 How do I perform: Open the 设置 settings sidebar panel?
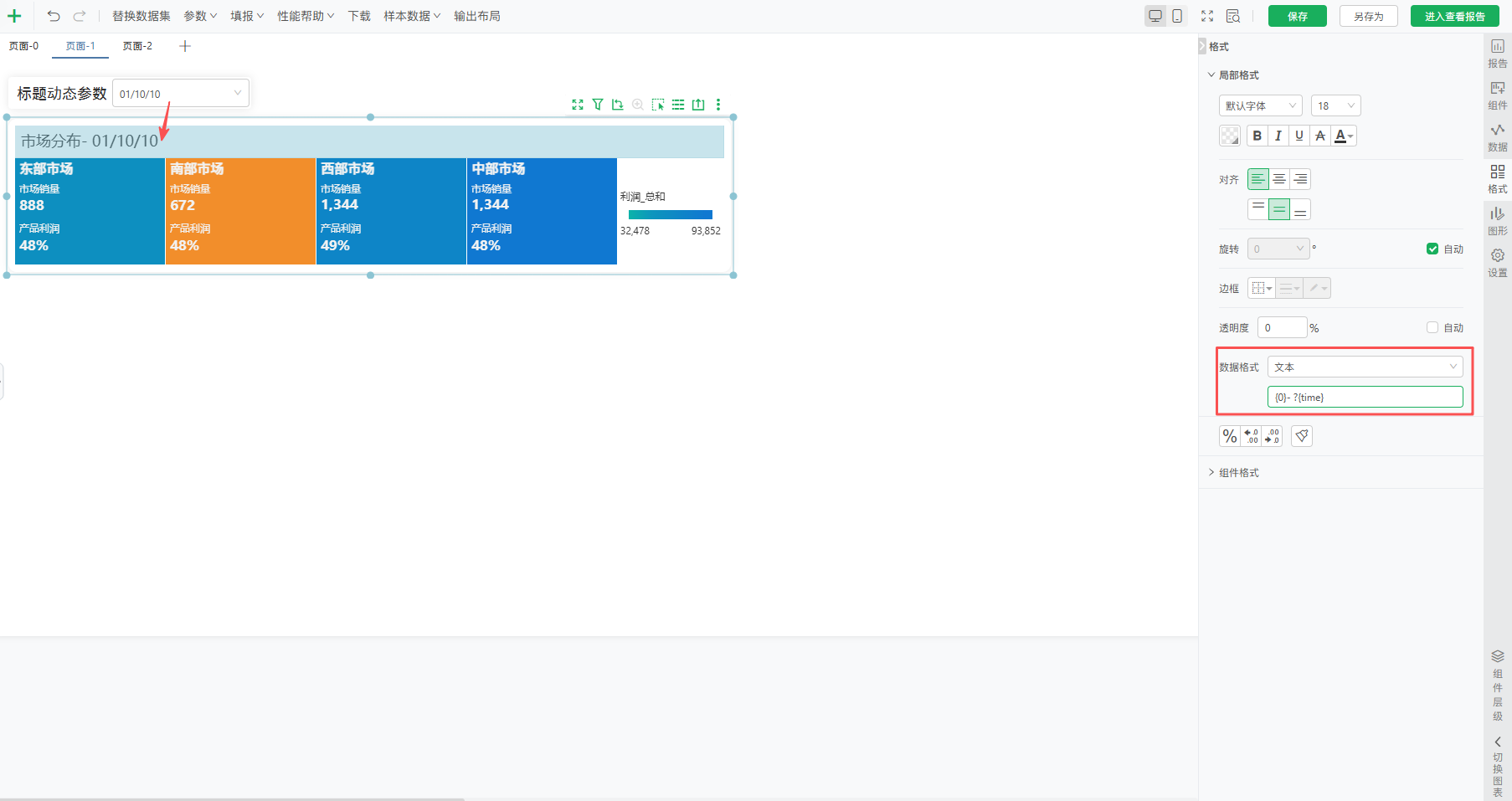pos(1497,262)
